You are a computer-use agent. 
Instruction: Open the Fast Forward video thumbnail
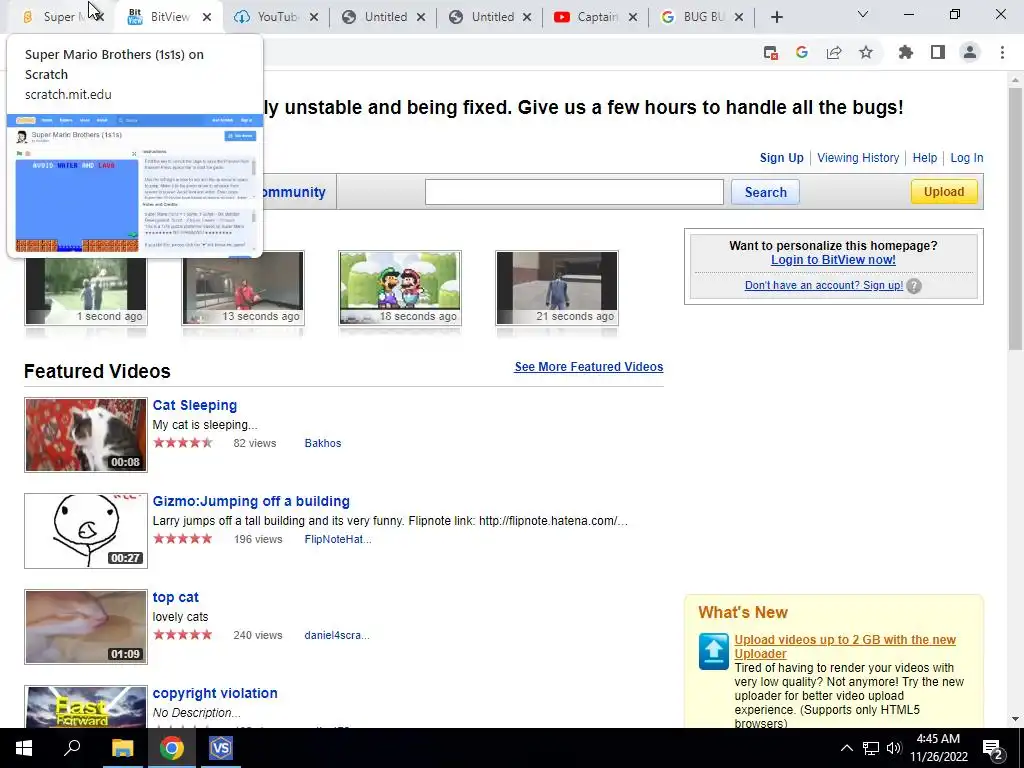point(86,707)
